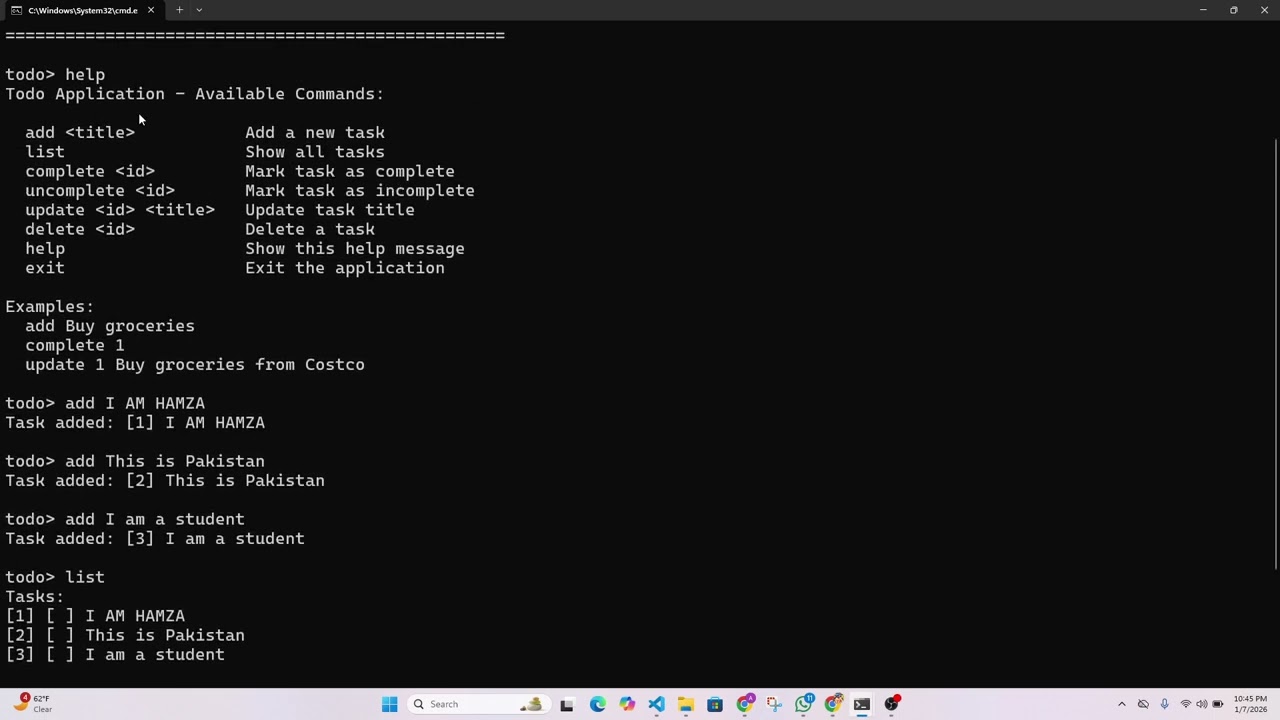Image resolution: width=1280 pixels, height=720 pixels.
Task: Click 'delete <id>' command text
Action: (80, 229)
